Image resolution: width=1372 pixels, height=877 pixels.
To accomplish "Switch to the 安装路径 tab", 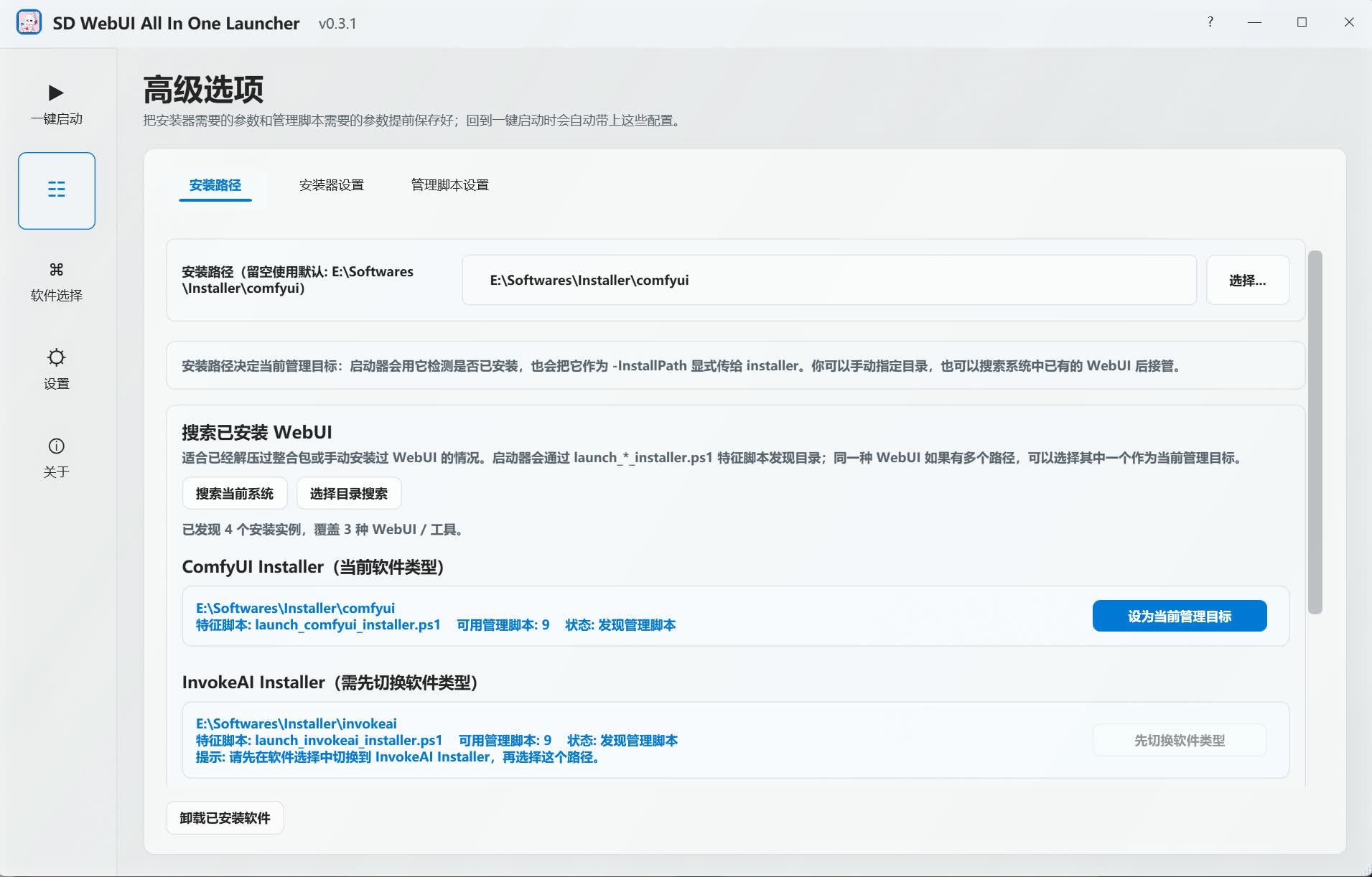I will pos(215,185).
